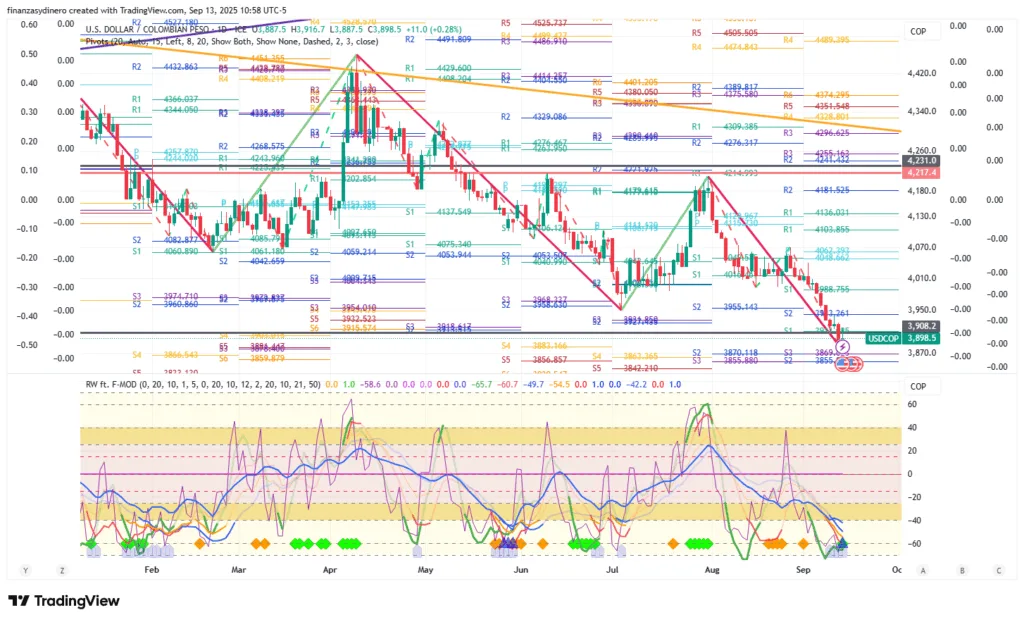1024x622 pixels.
Task: Click the Z scale button on the time axis
Action: pyautogui.click(x=62, y=570)
